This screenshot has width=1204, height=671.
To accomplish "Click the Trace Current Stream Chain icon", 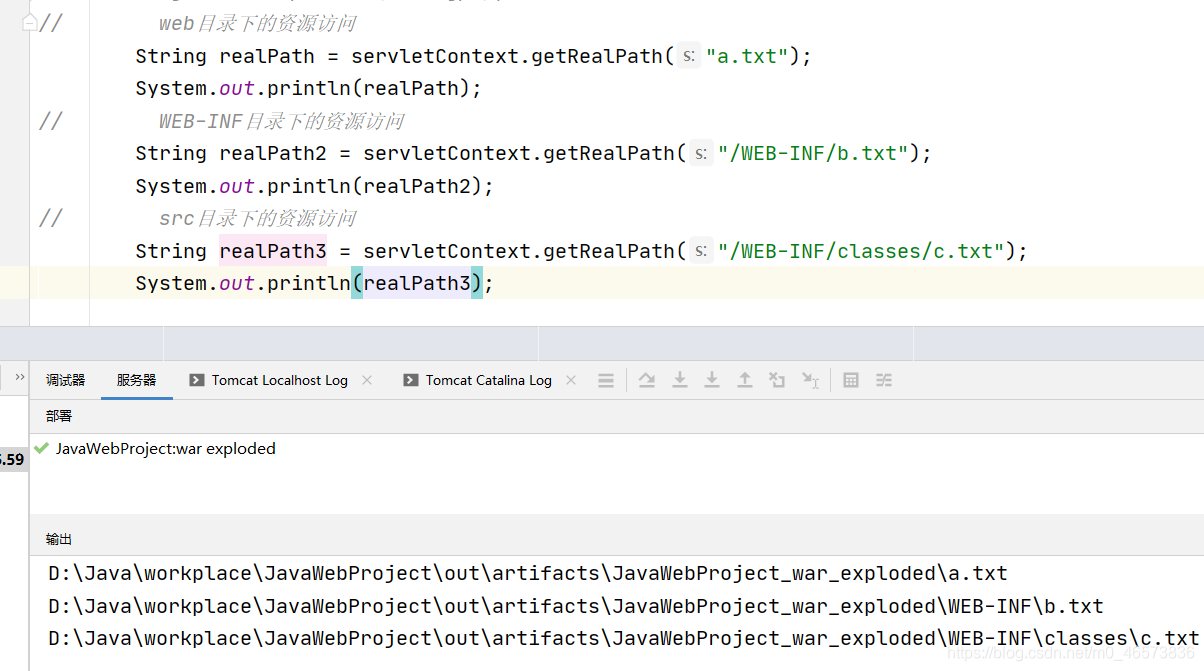I will click(x=884, y=380).
